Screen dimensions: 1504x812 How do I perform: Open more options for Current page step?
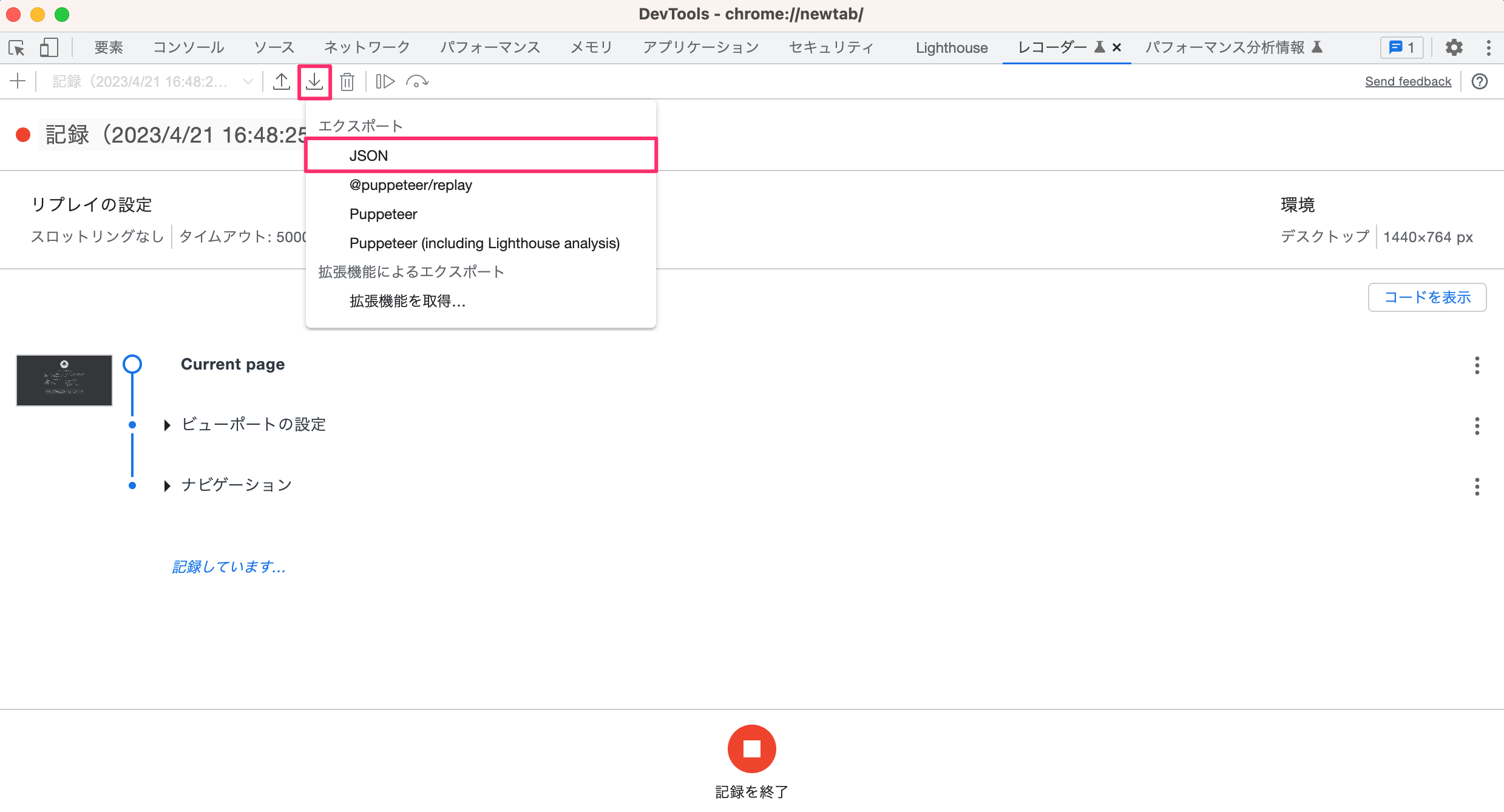click(1477, 365)
